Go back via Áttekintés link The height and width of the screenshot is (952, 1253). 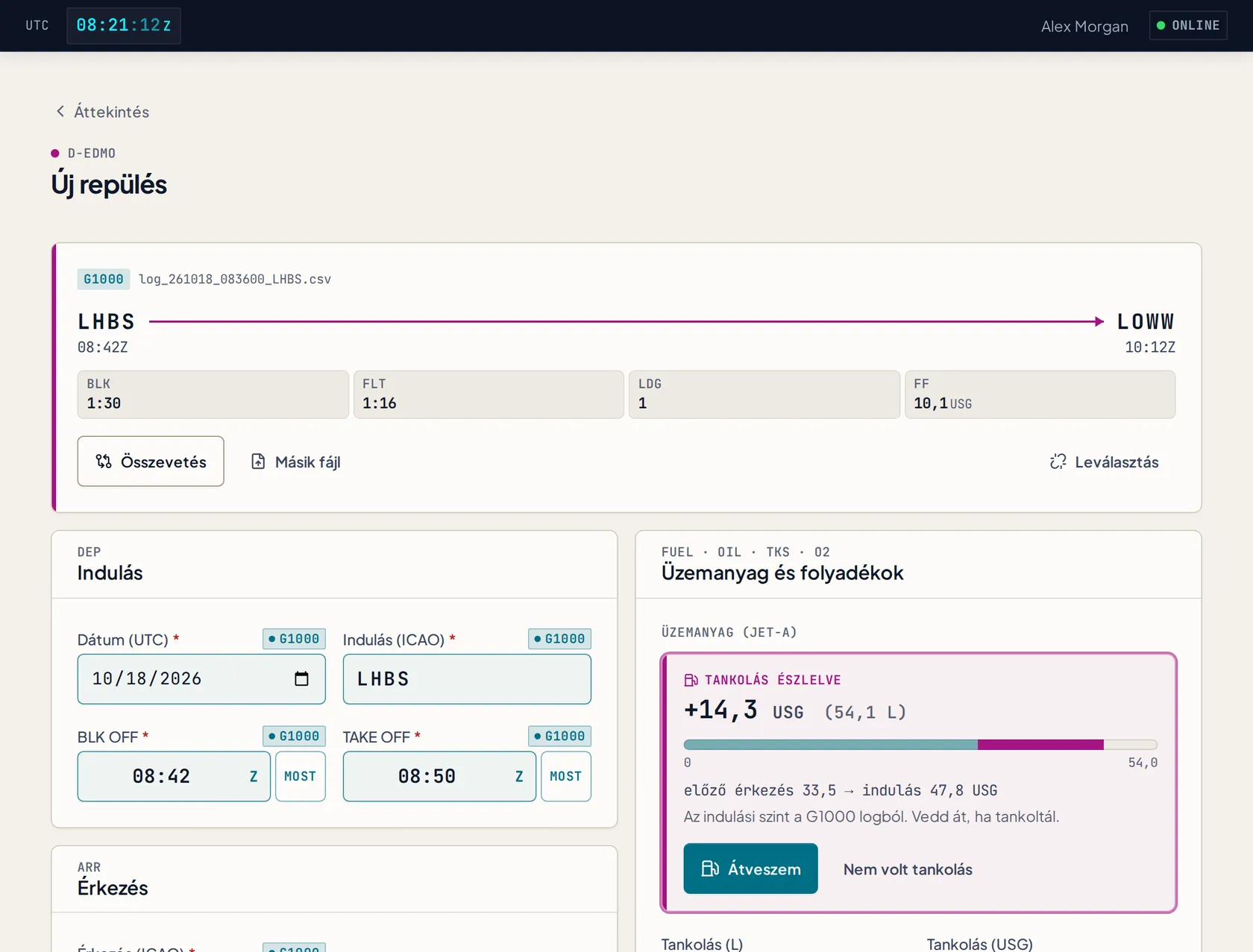[x=111, y=112]
